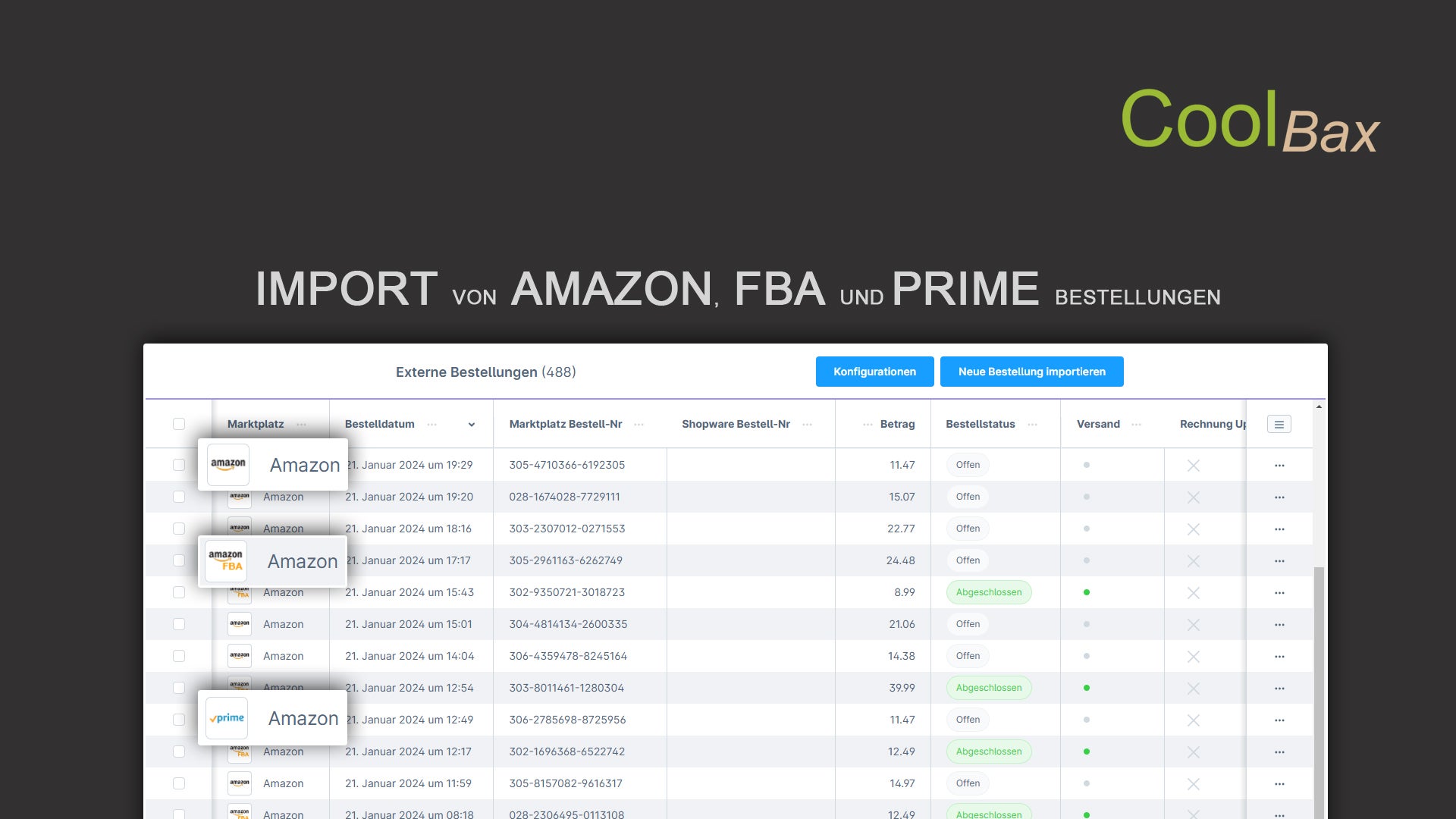Open column options beside Marktplatz Bestell-Nr
1456x819 pixels.
coord(639,425)
